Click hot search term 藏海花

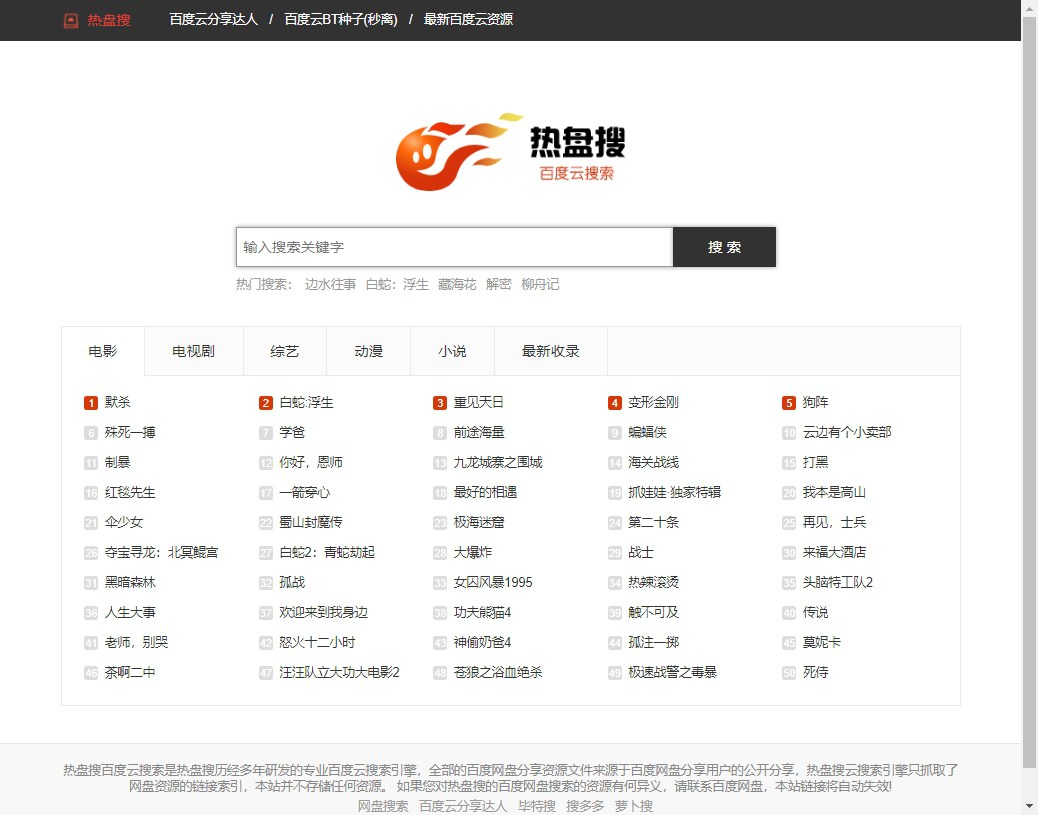click(x=457, y=284)
